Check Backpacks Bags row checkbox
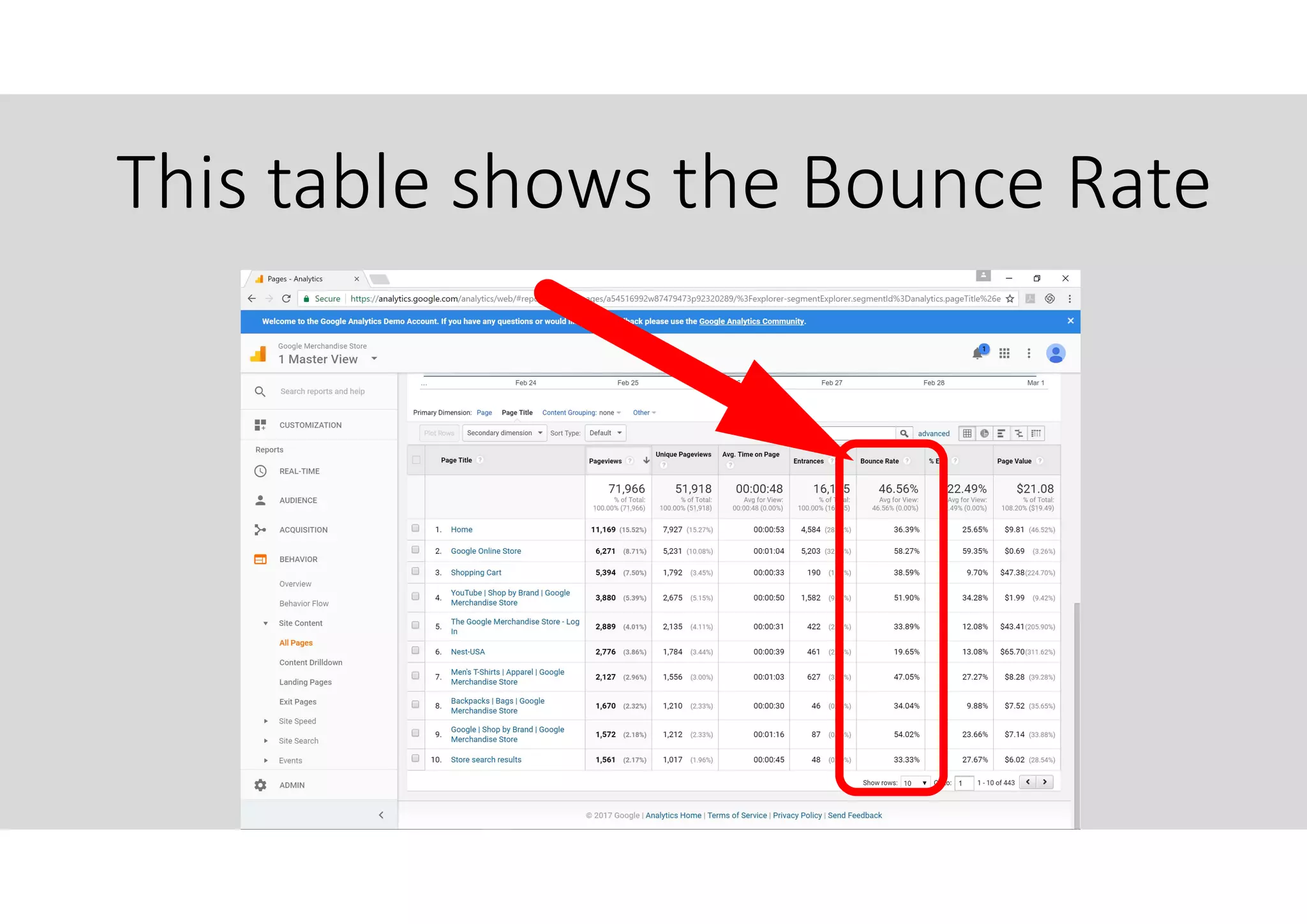 click(x=415, y=704)
